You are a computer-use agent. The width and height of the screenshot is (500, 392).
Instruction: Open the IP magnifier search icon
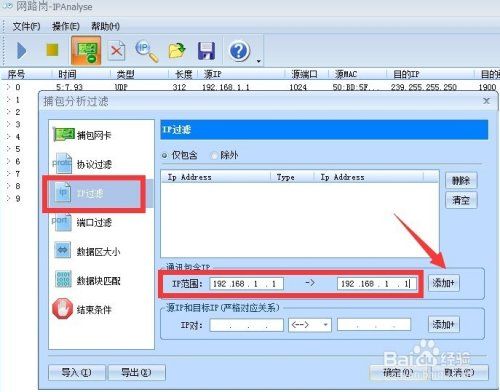[x=146, y=51]
